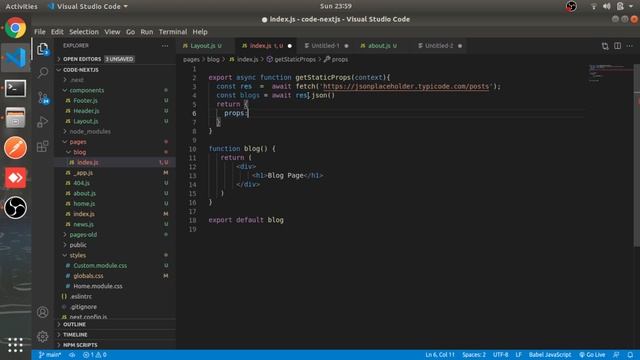Click Spaces: 2 indentation setting
The height and width of the screenshot is (360, 640).
pos(474,355)
